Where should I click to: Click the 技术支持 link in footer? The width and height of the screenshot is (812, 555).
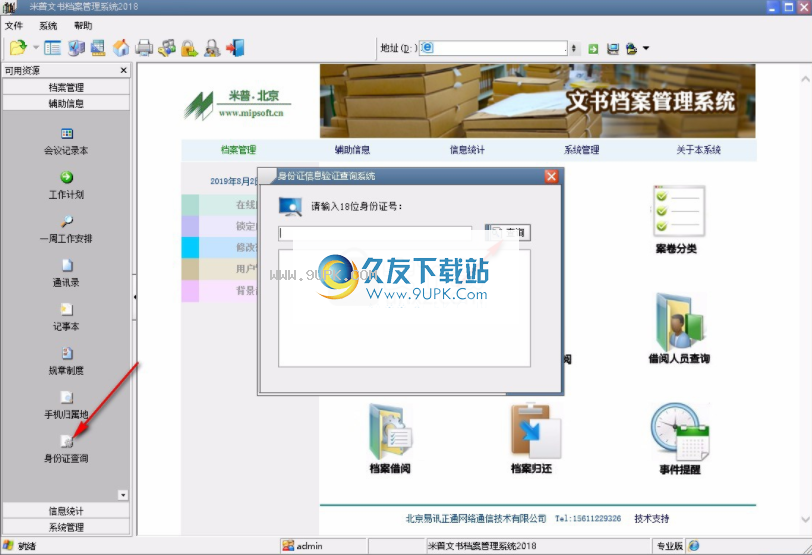coord(651,518)
